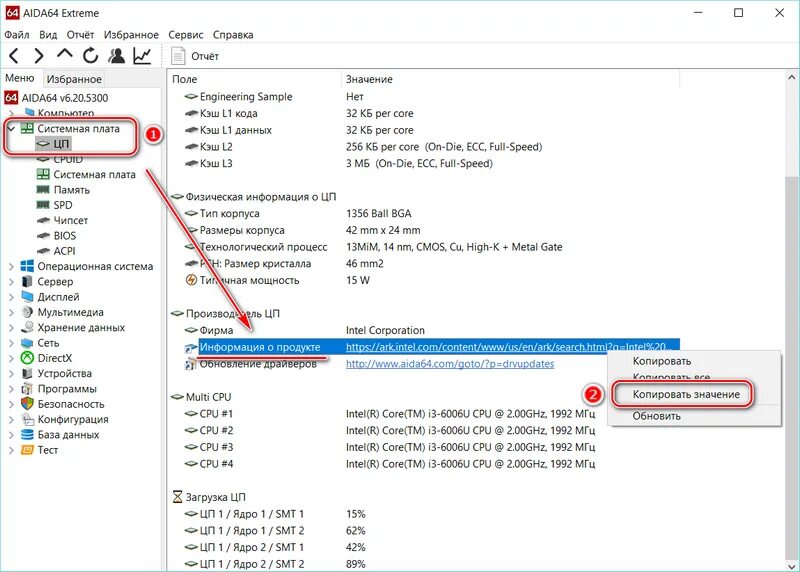Click the Сервер tower icon
Screen dimensions: 800x572
[27, 281]
